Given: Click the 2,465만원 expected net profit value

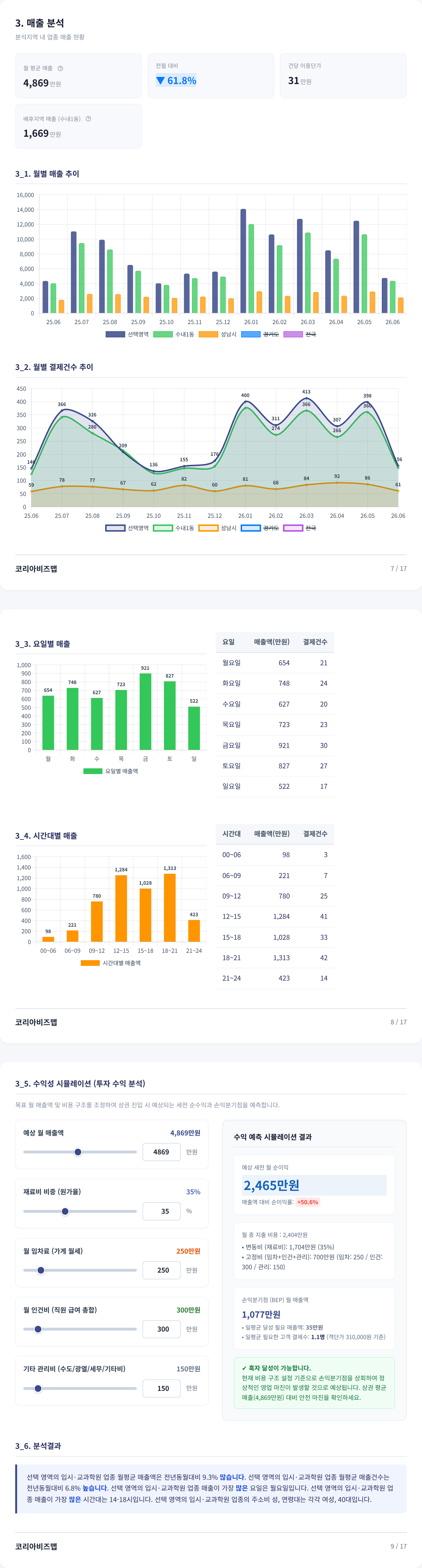Looking at the screenshot, I should pos(272,1185).
